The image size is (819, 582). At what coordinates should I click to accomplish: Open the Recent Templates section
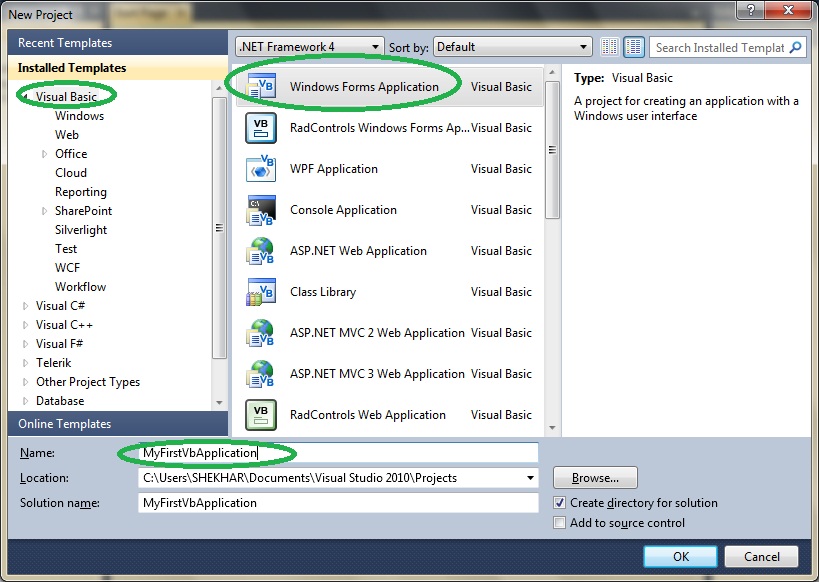pos(118,42)
